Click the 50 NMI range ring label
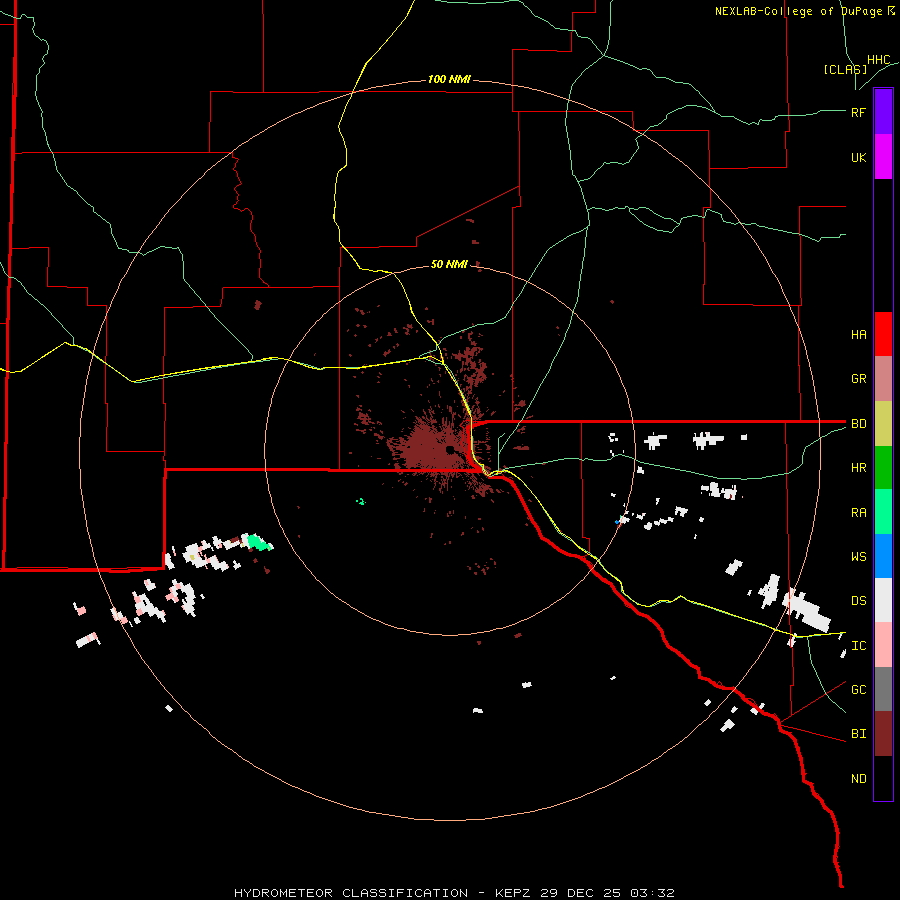Screen dimensions: 900x900 coord(449,264)
